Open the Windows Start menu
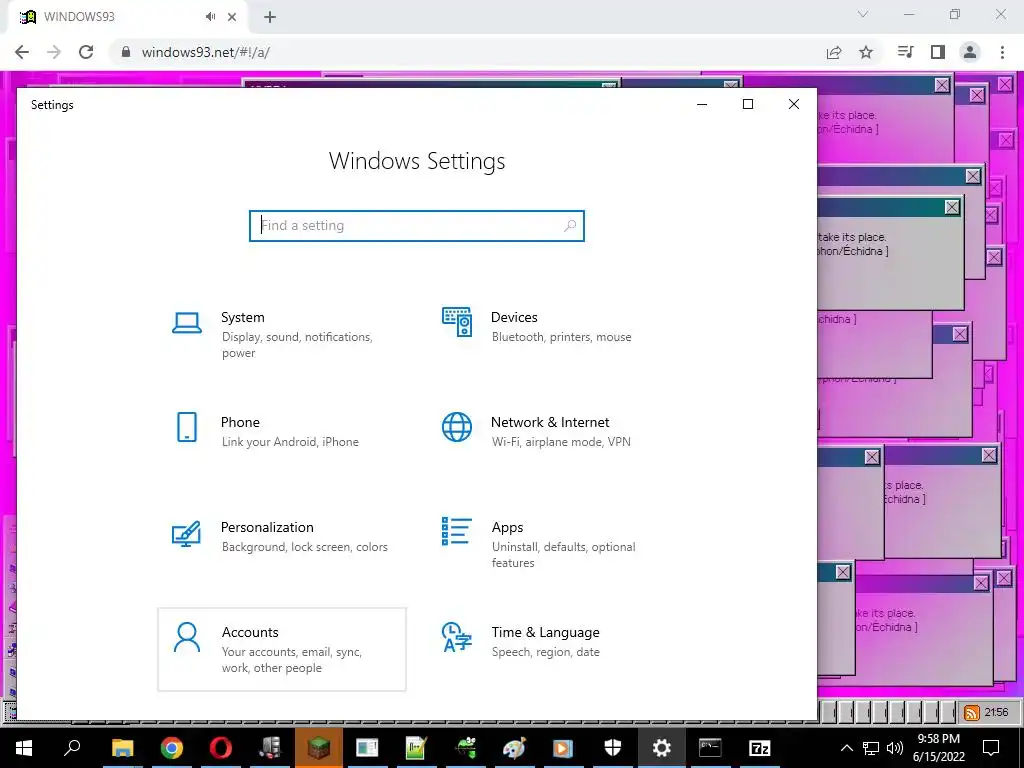 (24, 748)
